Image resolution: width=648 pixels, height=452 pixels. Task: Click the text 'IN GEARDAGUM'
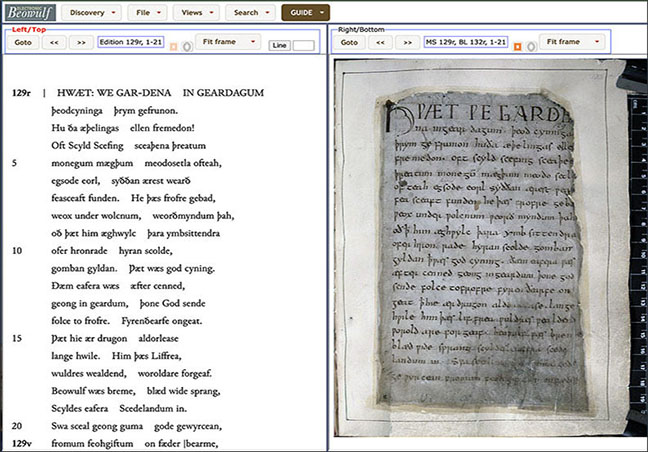223,93
